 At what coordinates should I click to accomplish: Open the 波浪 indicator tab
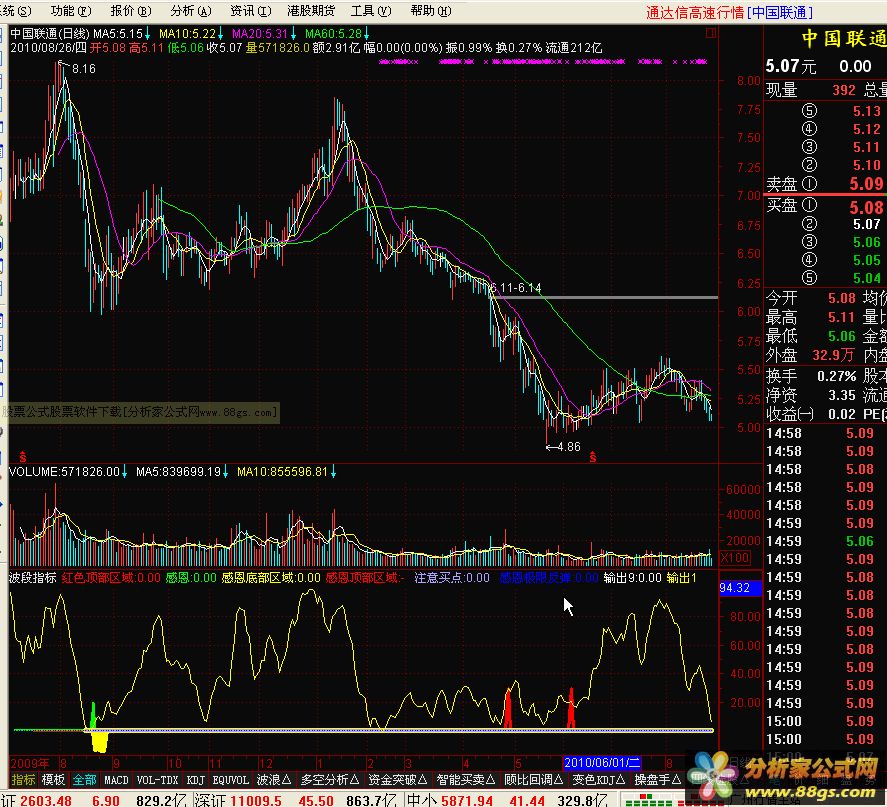[x=274, y=780]
